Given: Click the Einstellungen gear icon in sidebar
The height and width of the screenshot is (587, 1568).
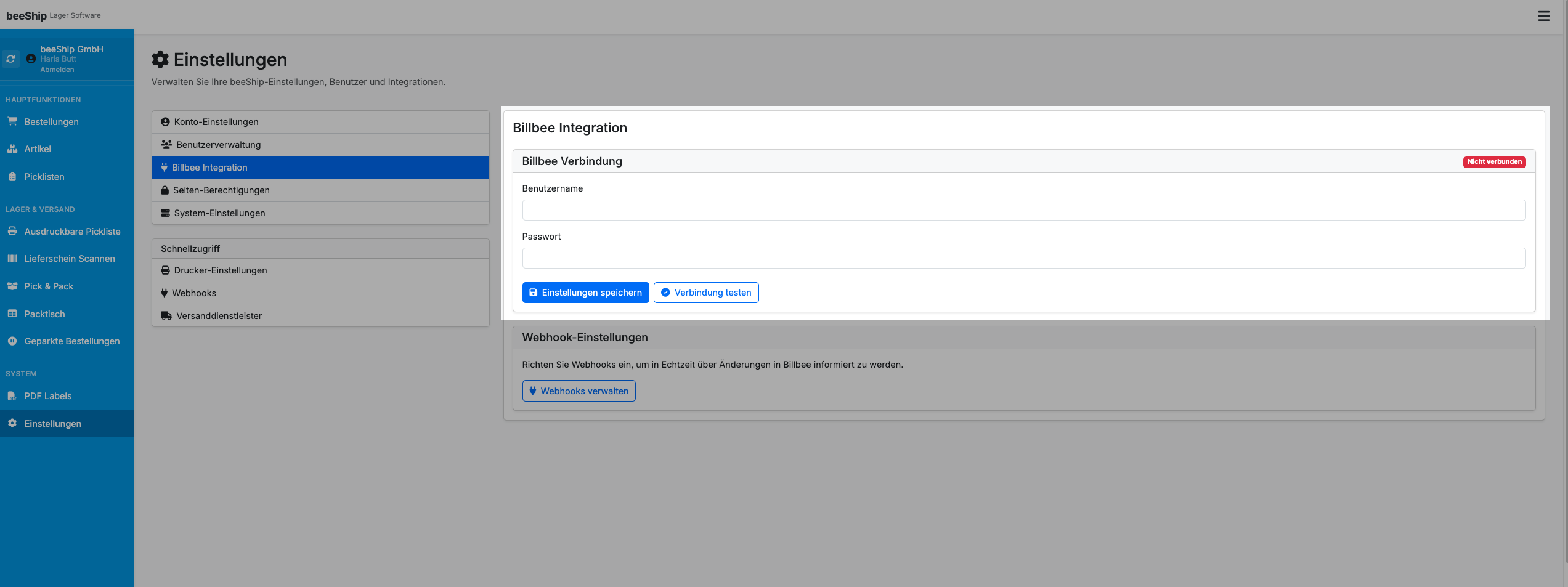Looking at the screenshot, I should [12, 423].
